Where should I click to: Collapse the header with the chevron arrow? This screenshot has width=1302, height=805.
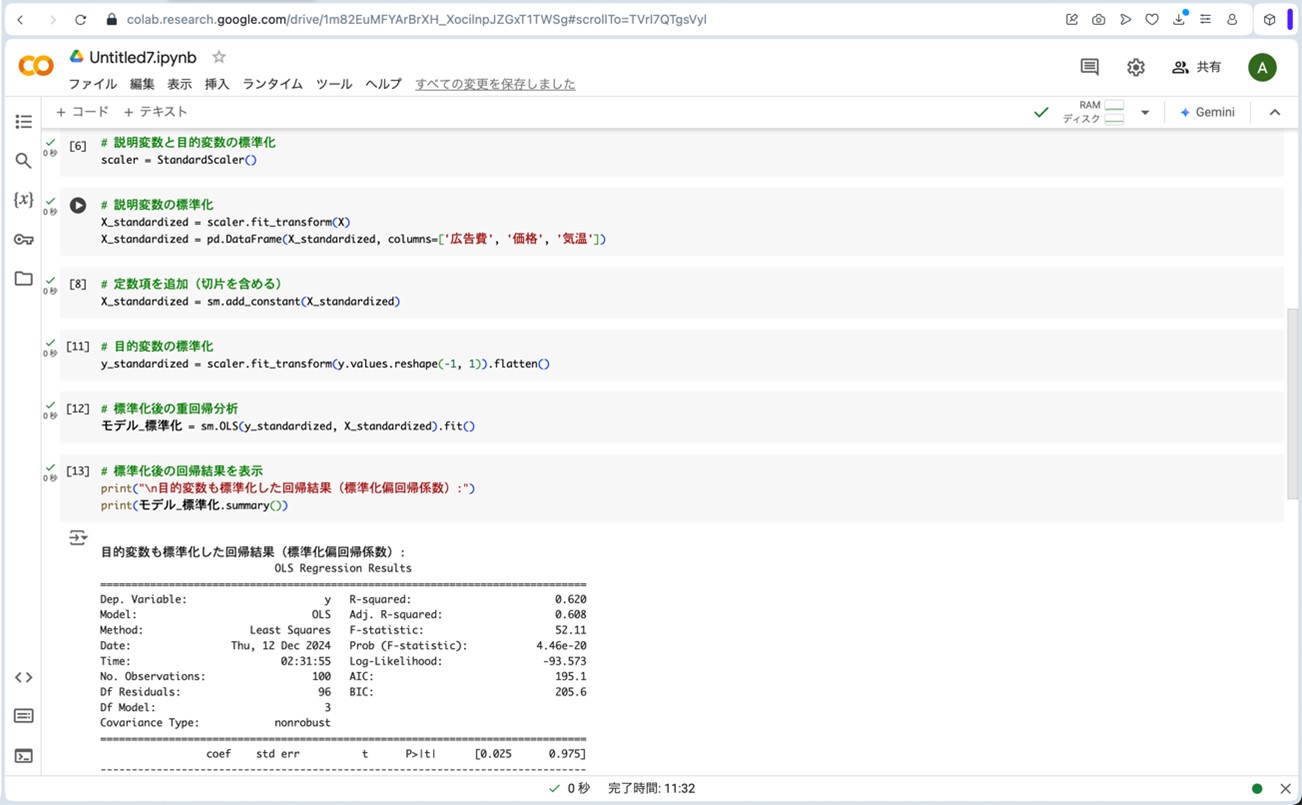point(1274,113)
